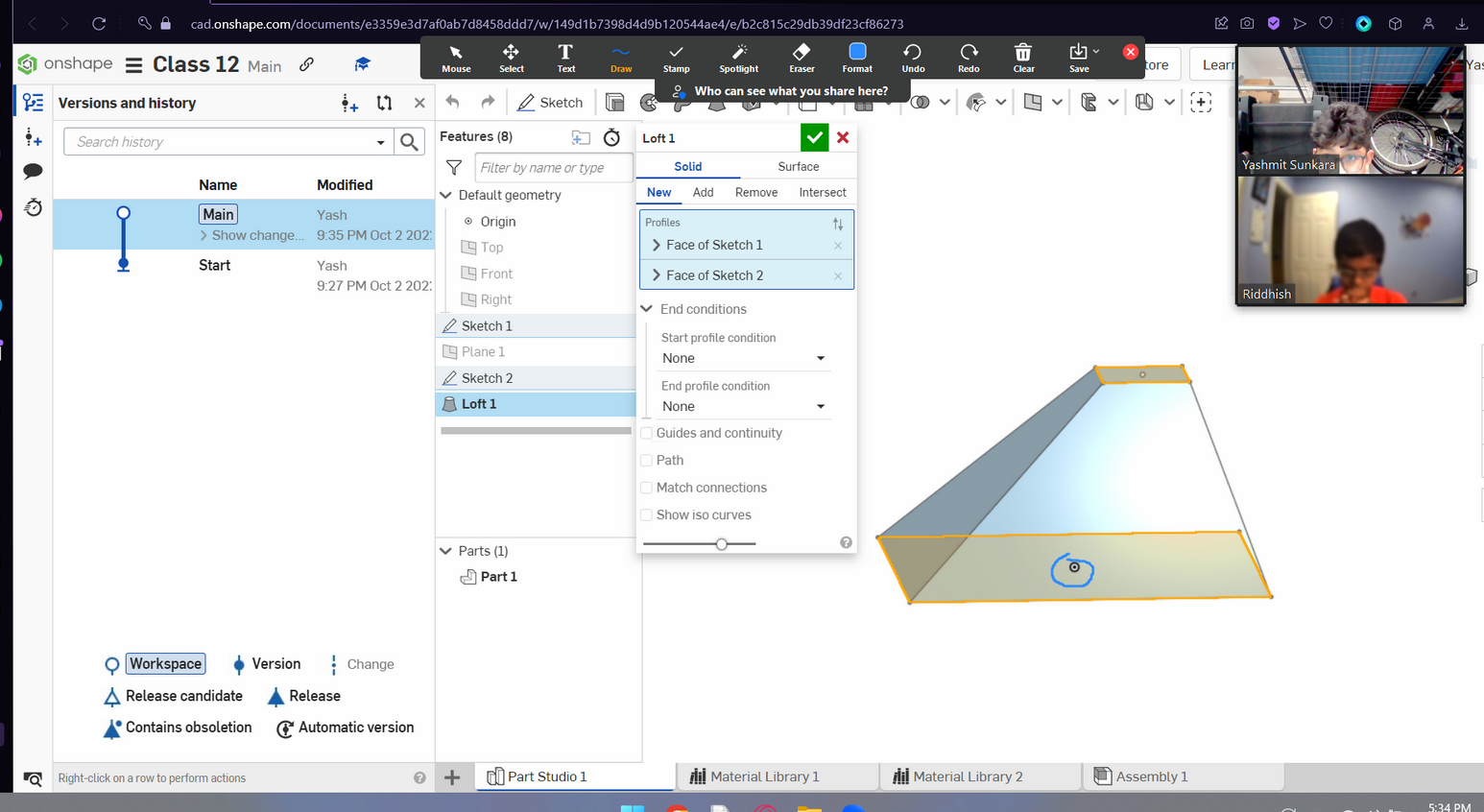
Task: Switch to the Surface tab
Action: 798,167
